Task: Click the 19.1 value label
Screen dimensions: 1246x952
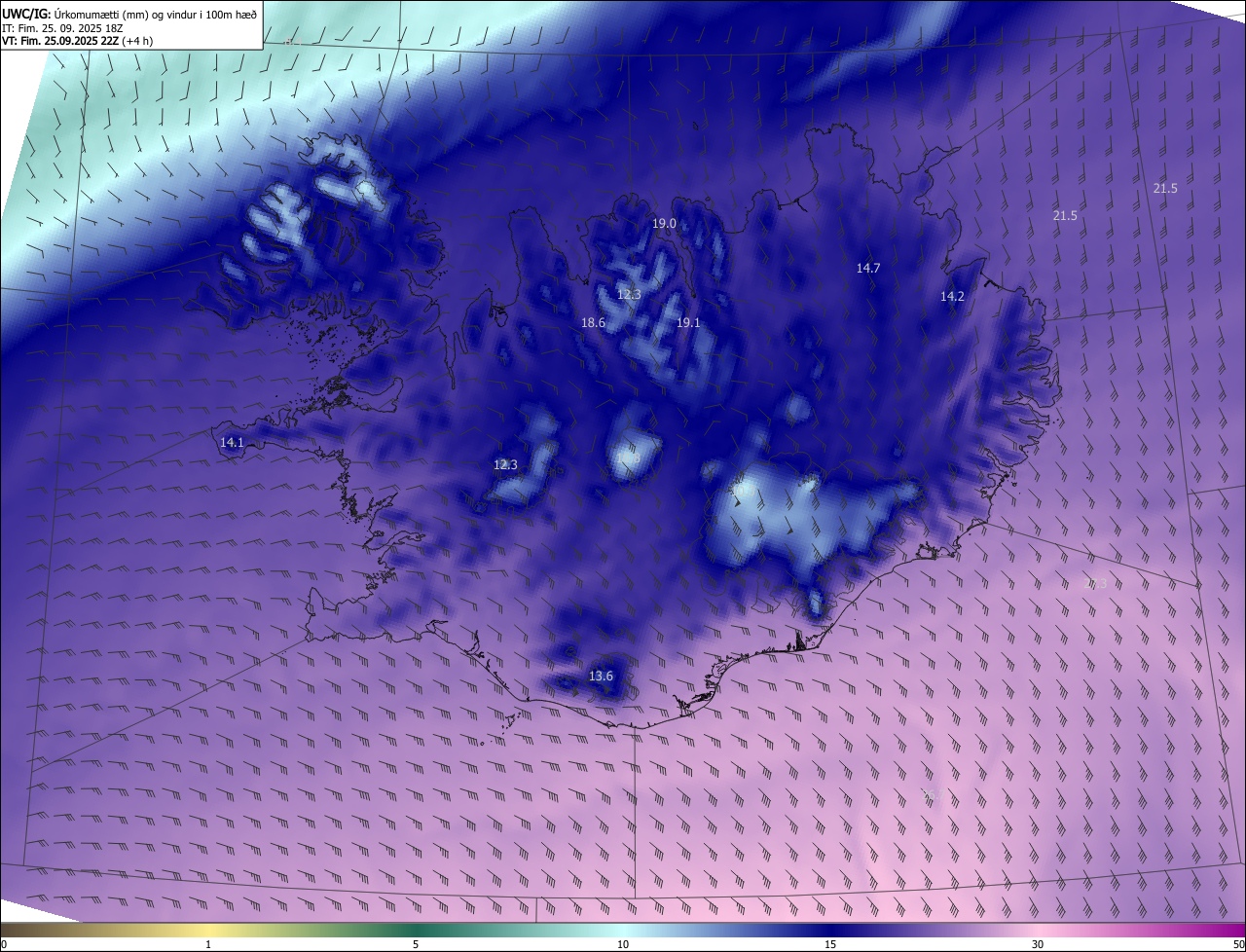Action: click(688, 323)
